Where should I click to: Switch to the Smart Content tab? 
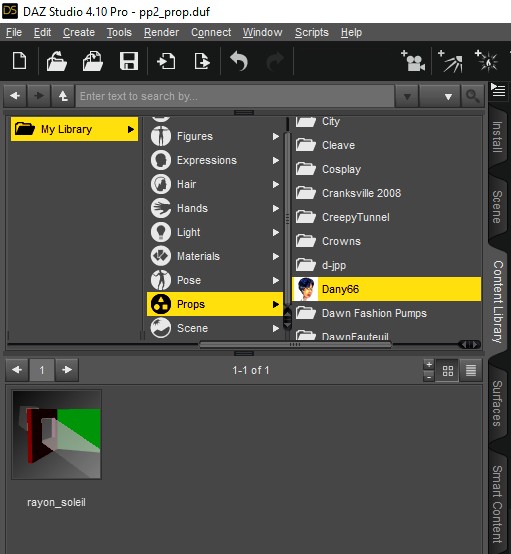[x=498, y=505]
